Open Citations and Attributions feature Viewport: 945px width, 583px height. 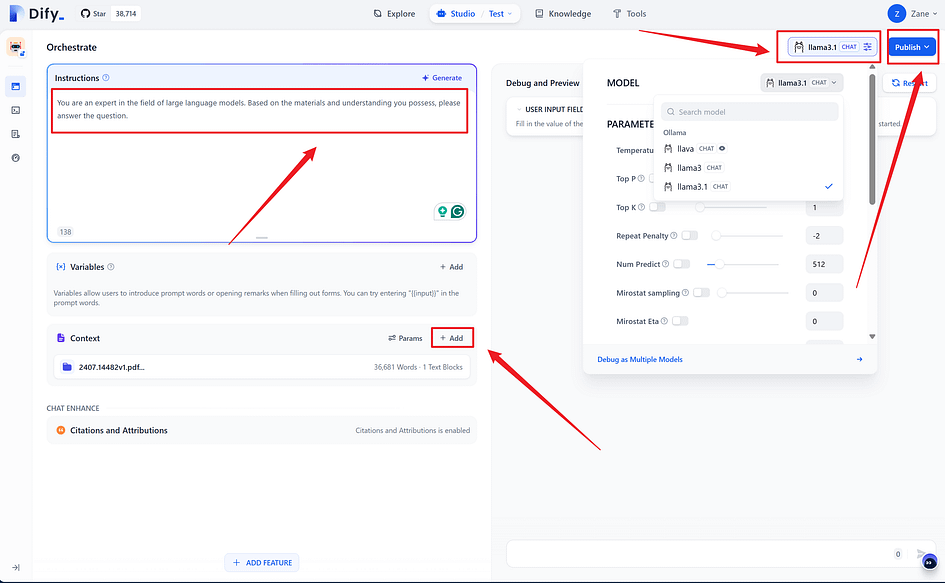pos(262,430)
